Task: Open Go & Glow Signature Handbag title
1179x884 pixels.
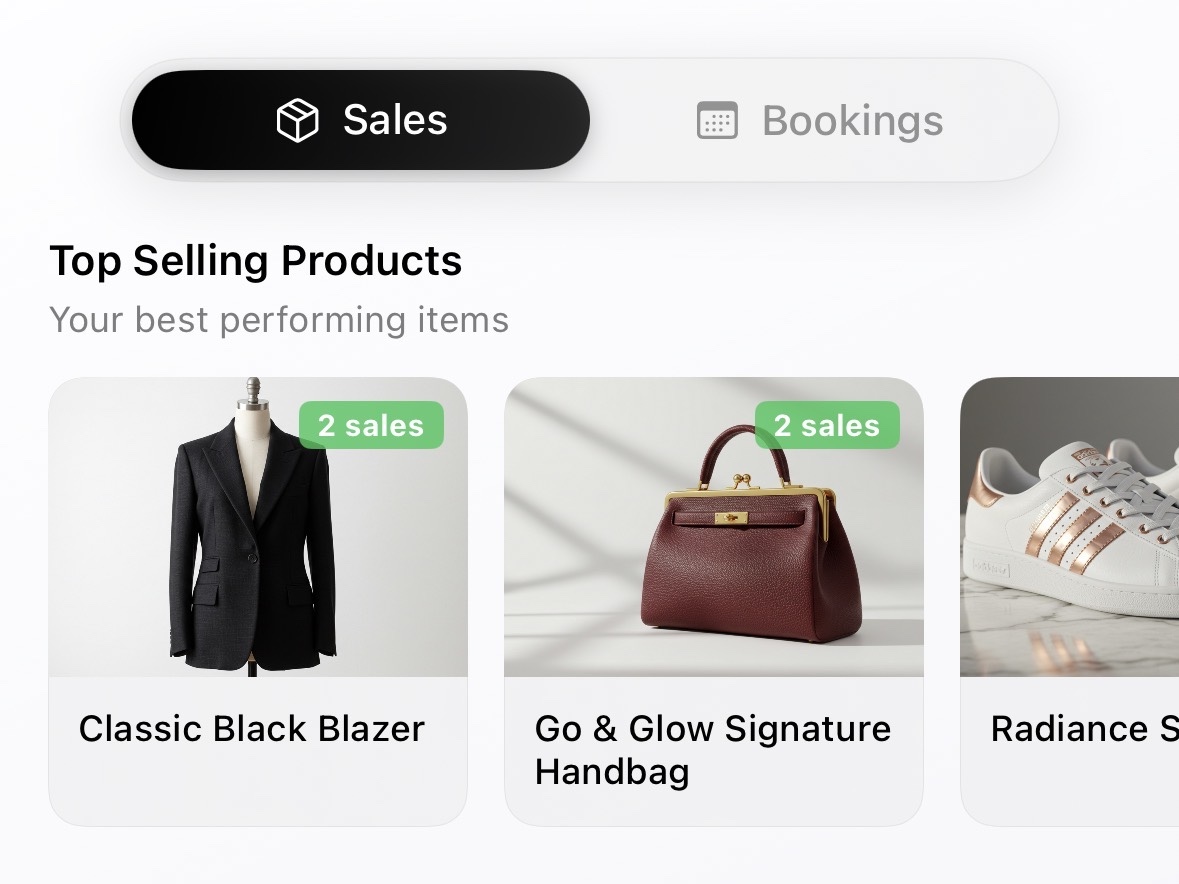Action: pyautogui.click(x=712, y=749)
